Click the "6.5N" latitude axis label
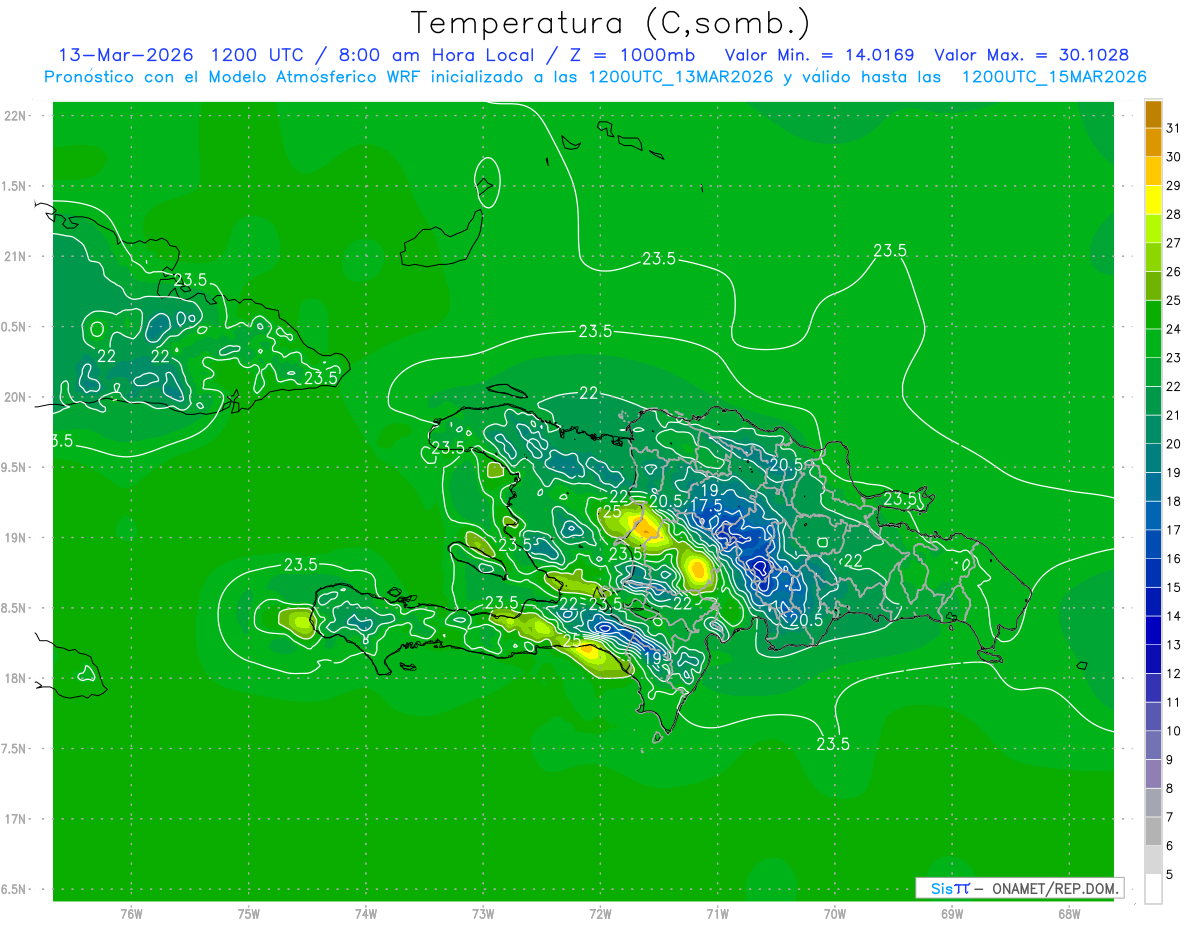The image size is (1200, 927). (16, 890)
